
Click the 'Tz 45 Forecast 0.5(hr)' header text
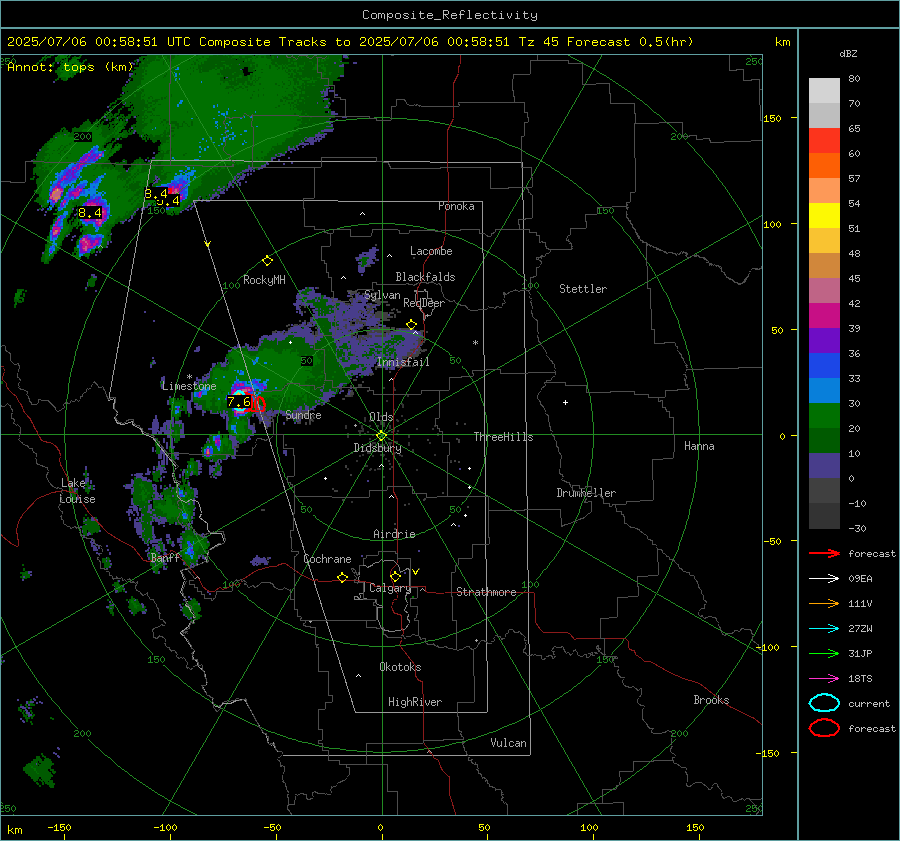point(606,42)
